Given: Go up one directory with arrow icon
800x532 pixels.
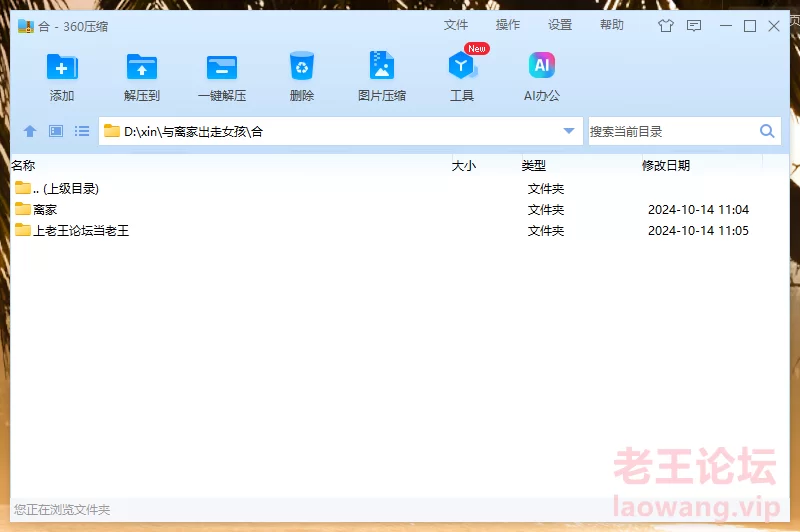Looking at the screenshot, I should pos(30,131).
